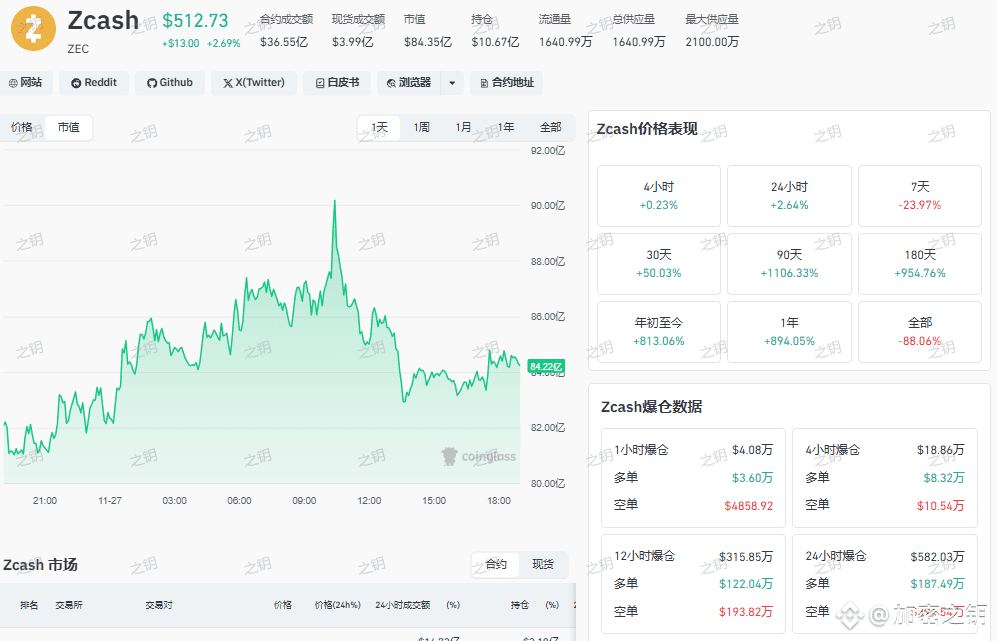997x641 pixels.
Task: Switch chart to 价格 view
Action: (x=22, y=127)
